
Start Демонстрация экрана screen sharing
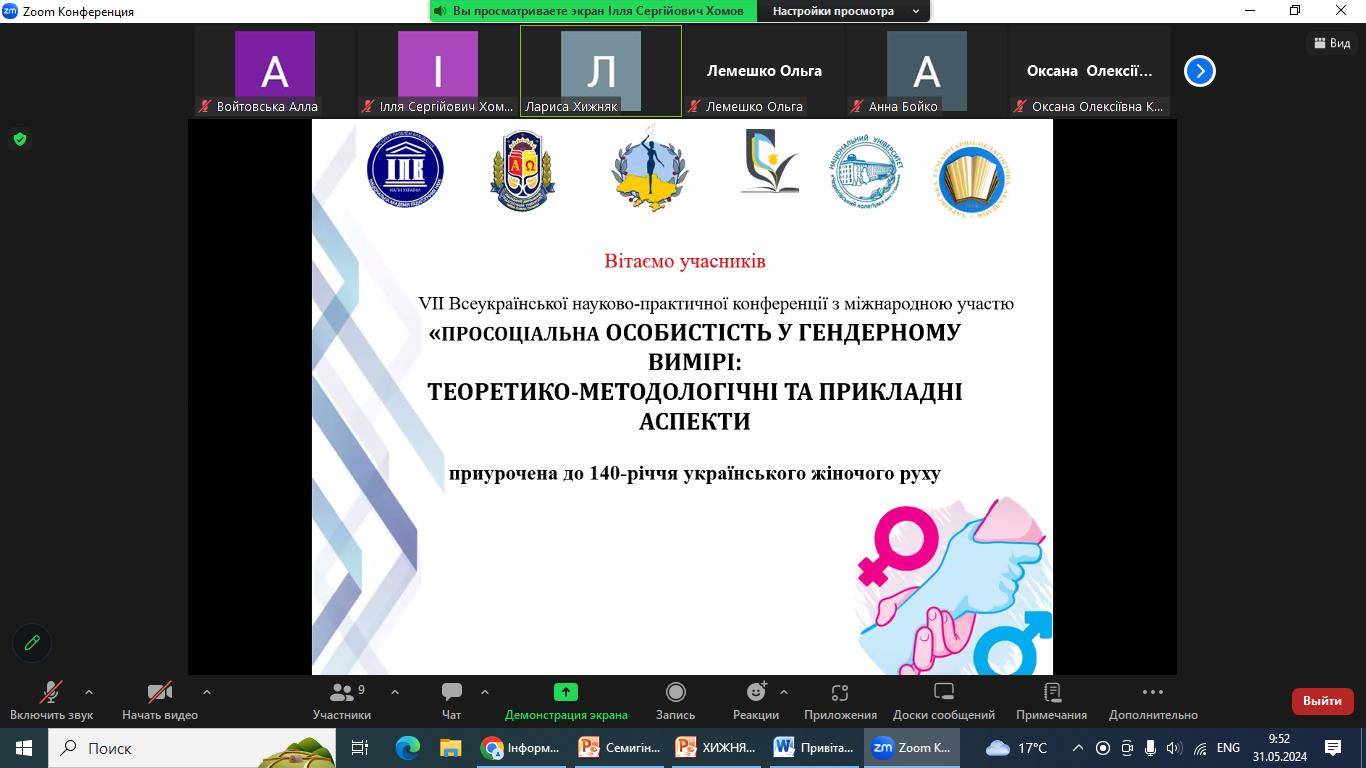coord(566,701)
